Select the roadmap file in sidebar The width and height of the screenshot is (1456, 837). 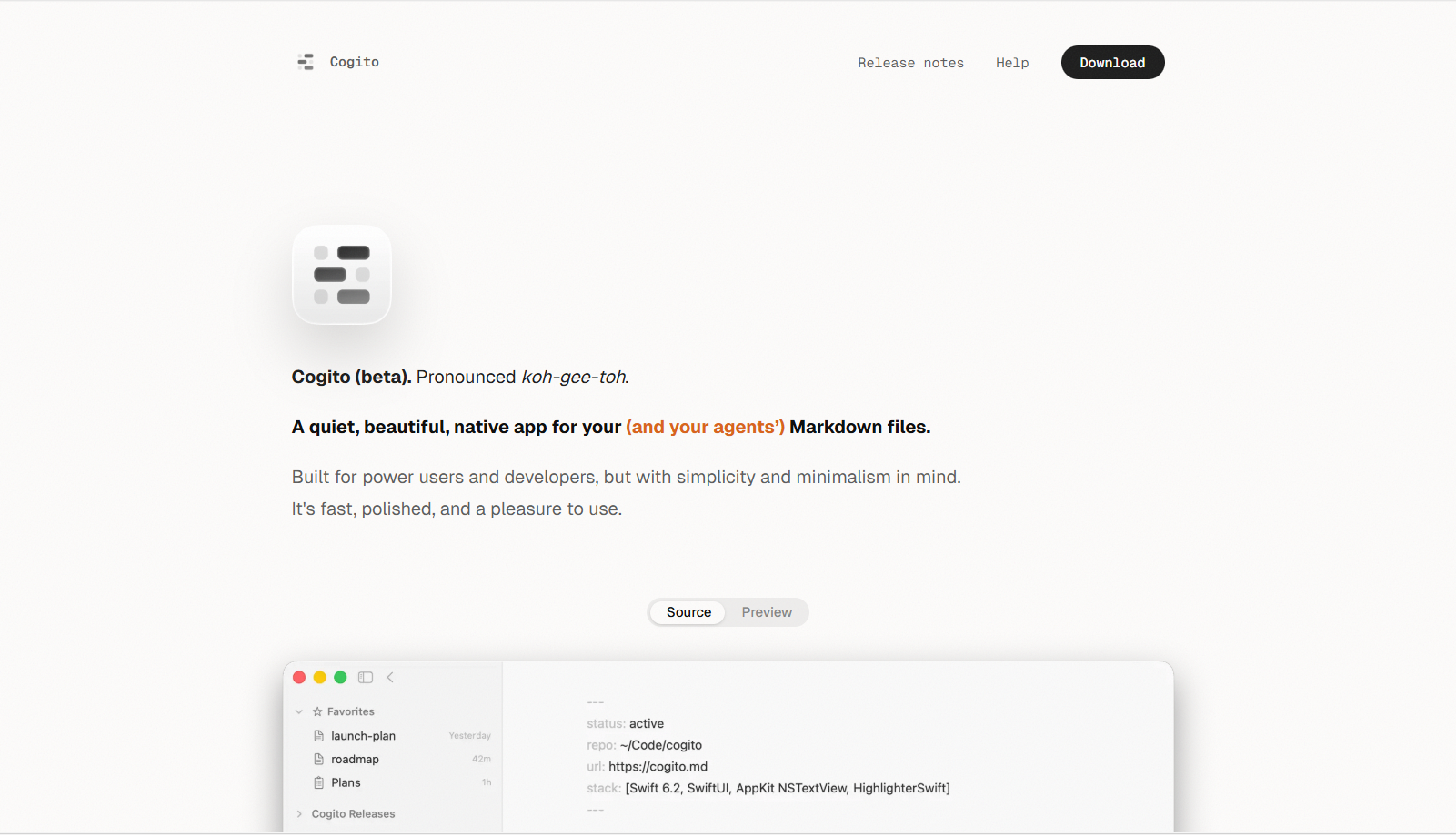point(394,760)
